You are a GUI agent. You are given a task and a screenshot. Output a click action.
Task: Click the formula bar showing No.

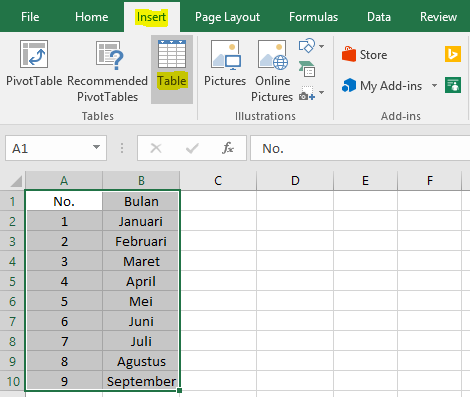click(x=360, y=148)
